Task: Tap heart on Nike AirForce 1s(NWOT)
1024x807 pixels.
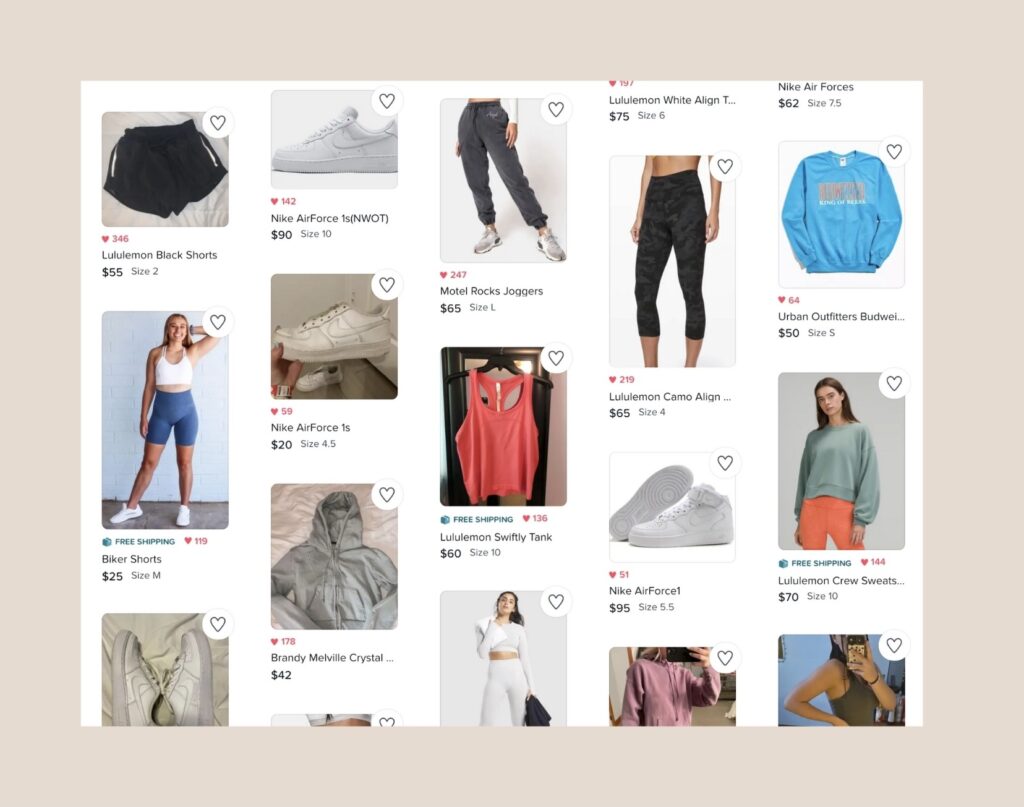Action: click(x=387, y=101)
